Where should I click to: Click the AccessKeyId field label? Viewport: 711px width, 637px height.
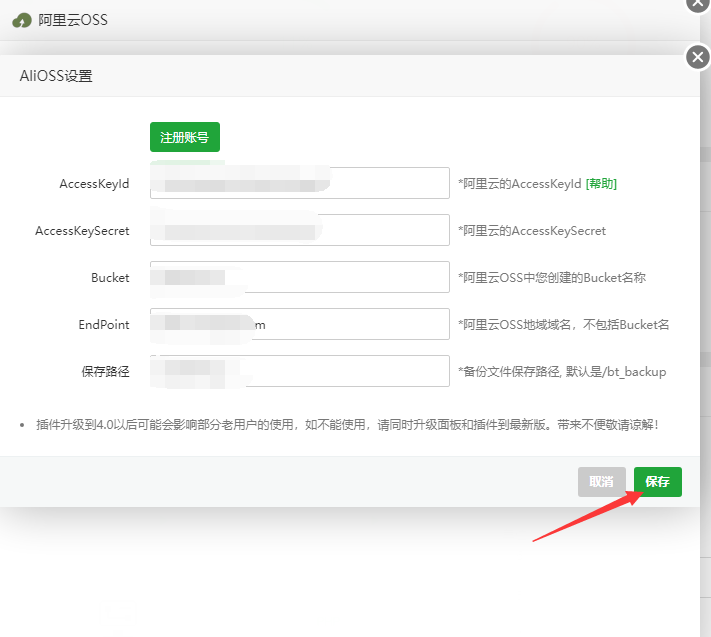(94, 184)
